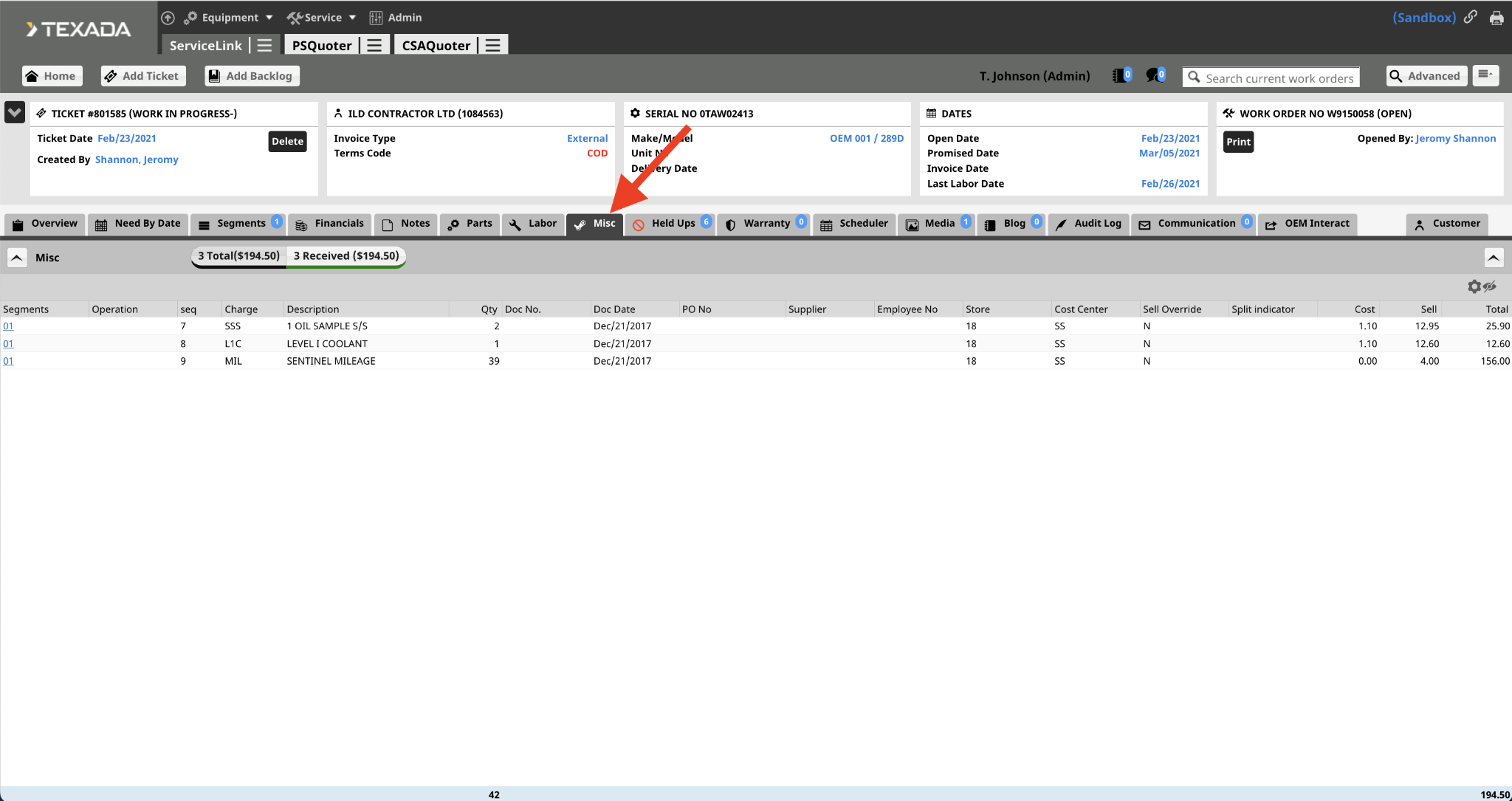The image size is (1512, 801).
Task: Switch to the PSQuoter module tab
Action: (x=322, y=45)
